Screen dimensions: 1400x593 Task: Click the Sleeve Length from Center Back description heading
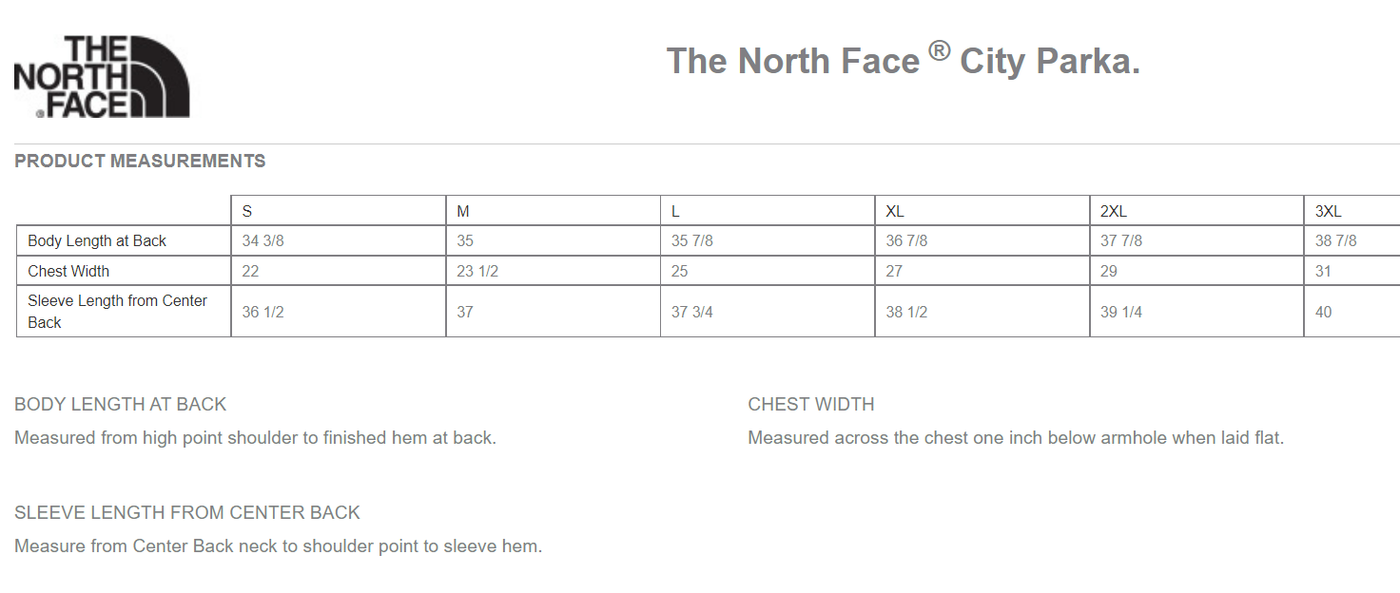187,513
